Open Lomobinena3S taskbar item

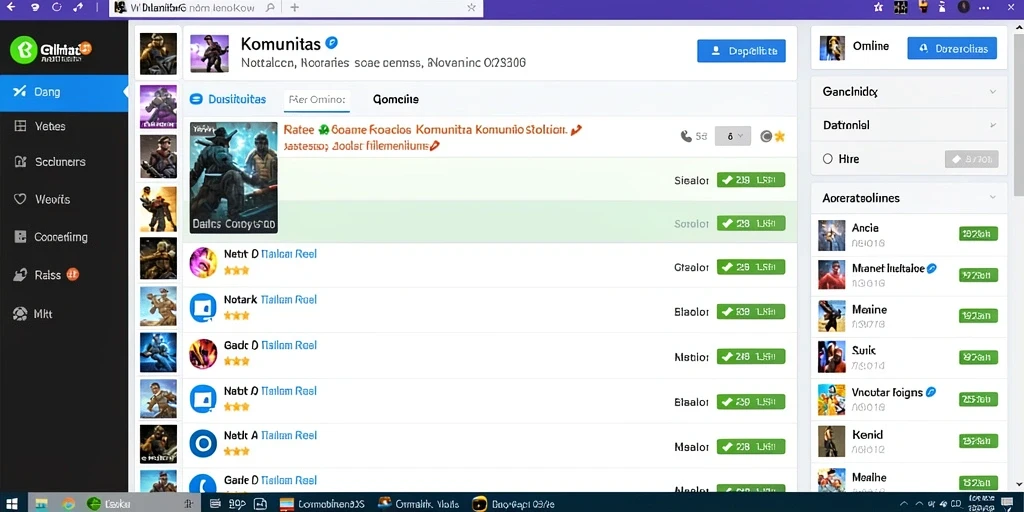tap(321, 504)
